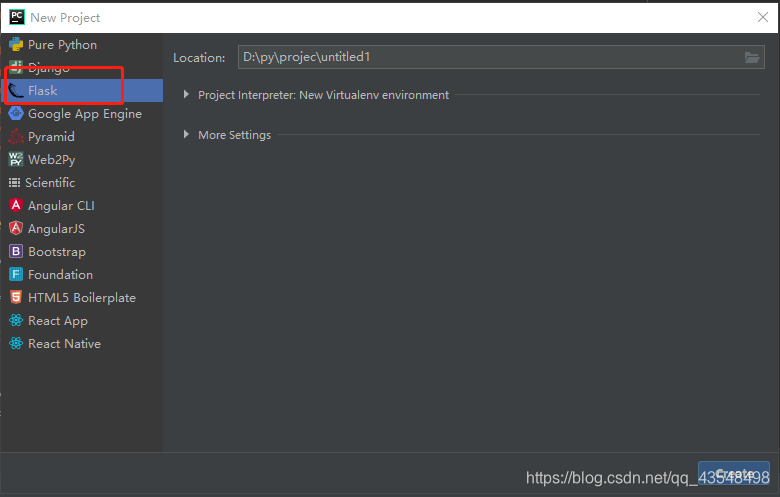The width and height of the screenshot is (780, 497).
Task: Select React App project type
Action: click(82, 320)
